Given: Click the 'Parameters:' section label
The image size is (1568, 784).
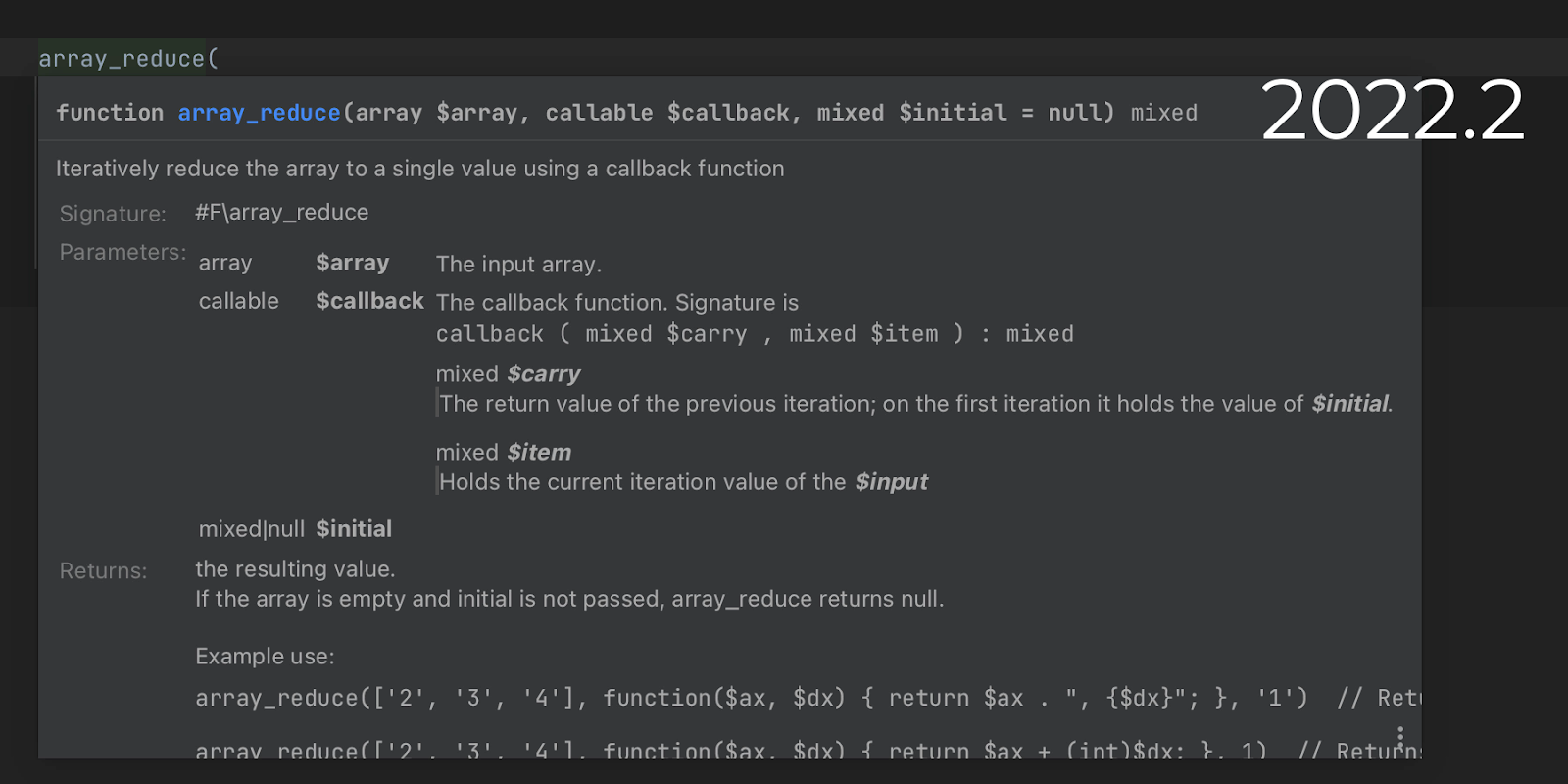Looking at the screenshot, I should coord(122,252).
